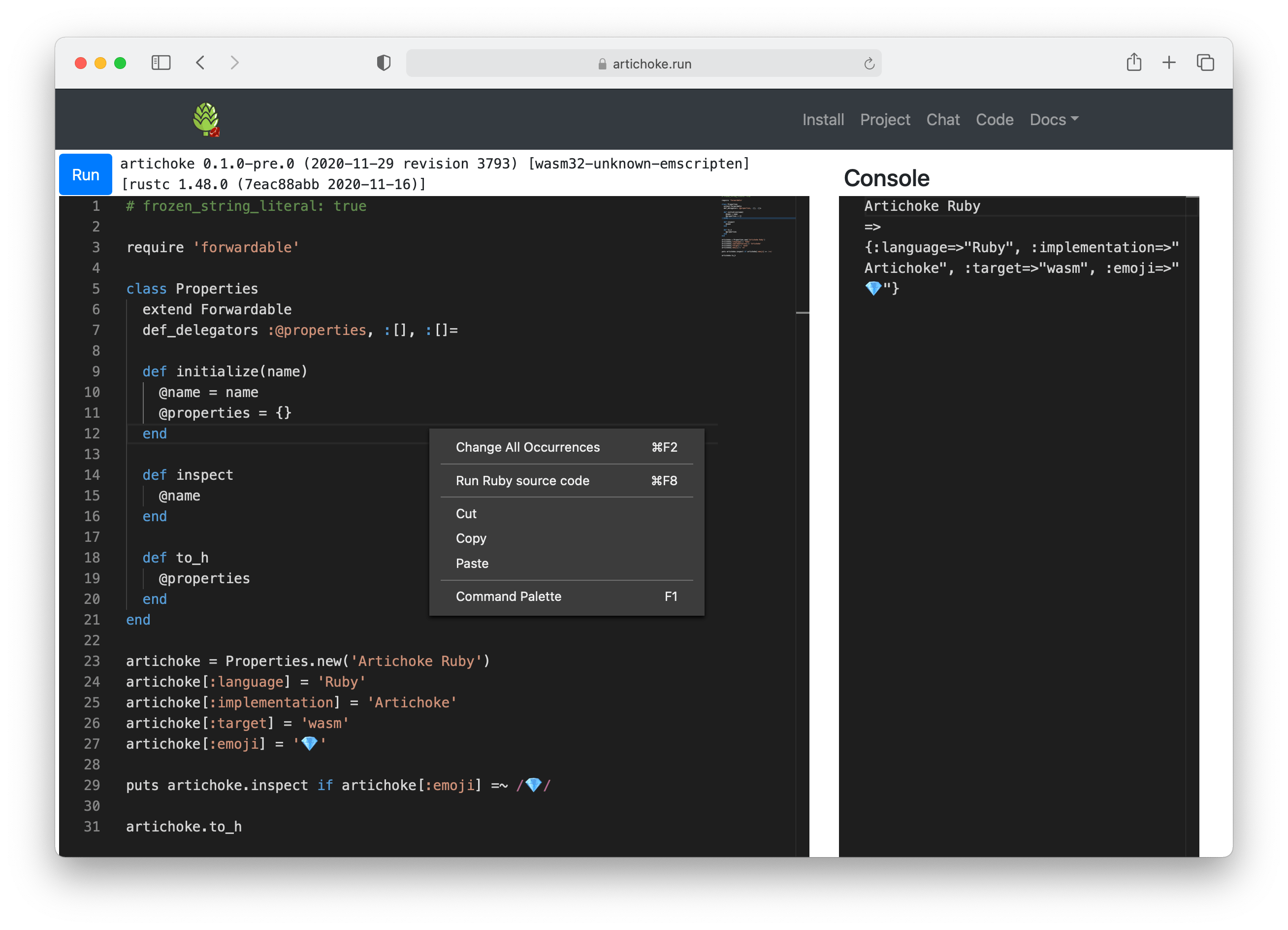The height and width of the screenshot is (930, 1288).
Task: Reload the page using the refresh icon
Action: pos(869,64)
